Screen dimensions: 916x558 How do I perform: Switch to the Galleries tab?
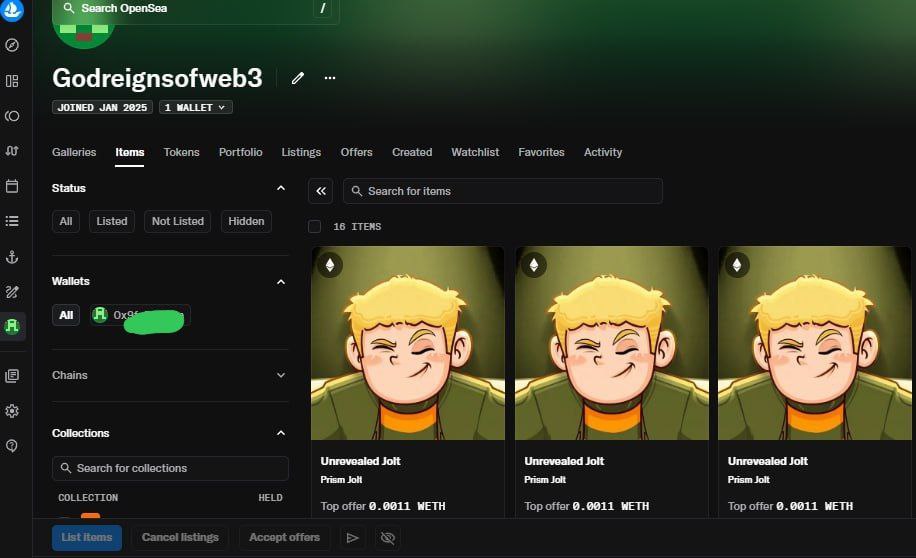[x=74, y=152]
